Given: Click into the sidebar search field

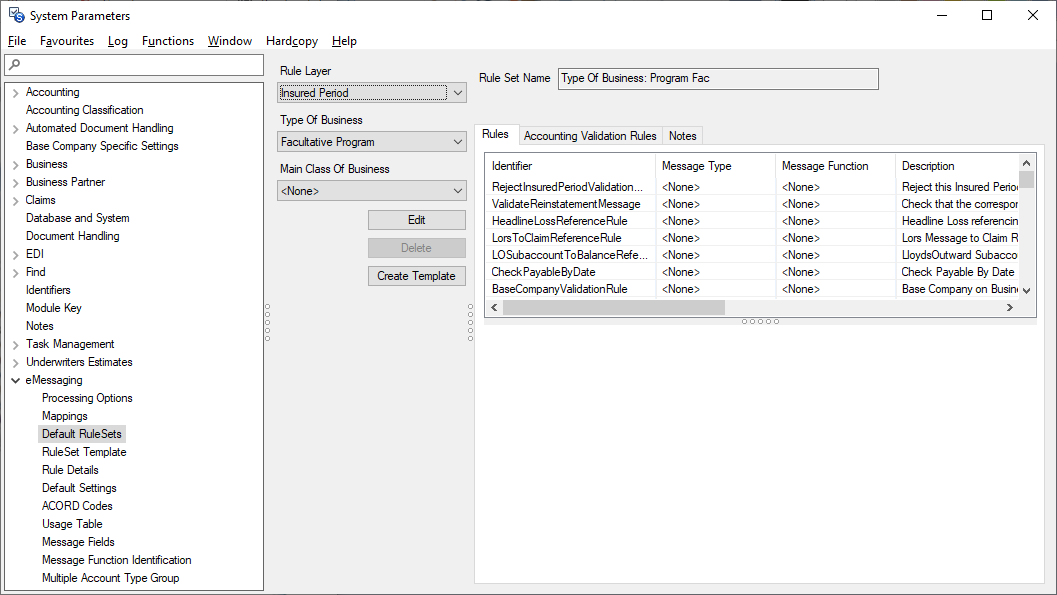Looking at the screenshot, I should [x=140, y=65].
